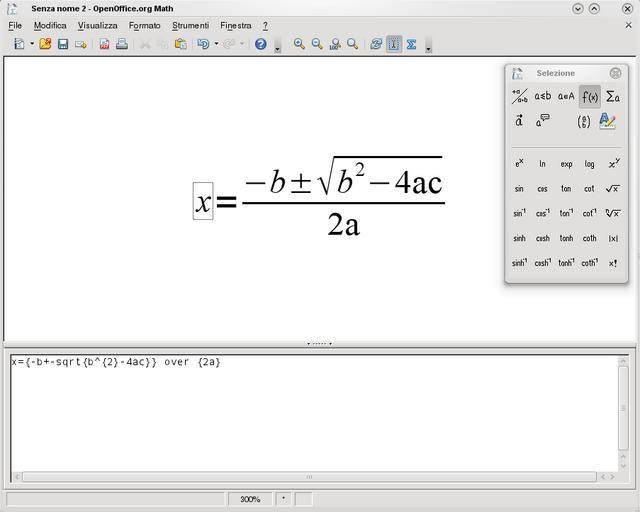Save the formula document
This screenshot has width=640, height=512.
tap(62, 44)
